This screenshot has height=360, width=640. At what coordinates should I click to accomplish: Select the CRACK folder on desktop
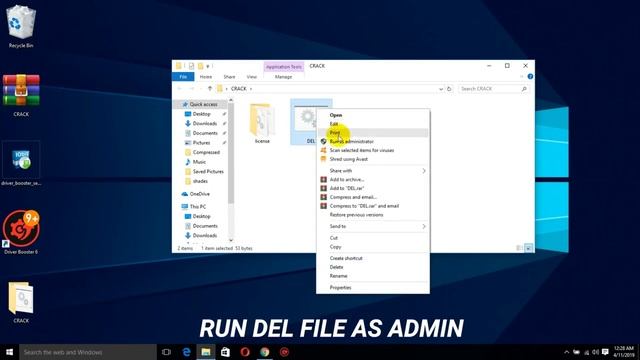point(21,302)
